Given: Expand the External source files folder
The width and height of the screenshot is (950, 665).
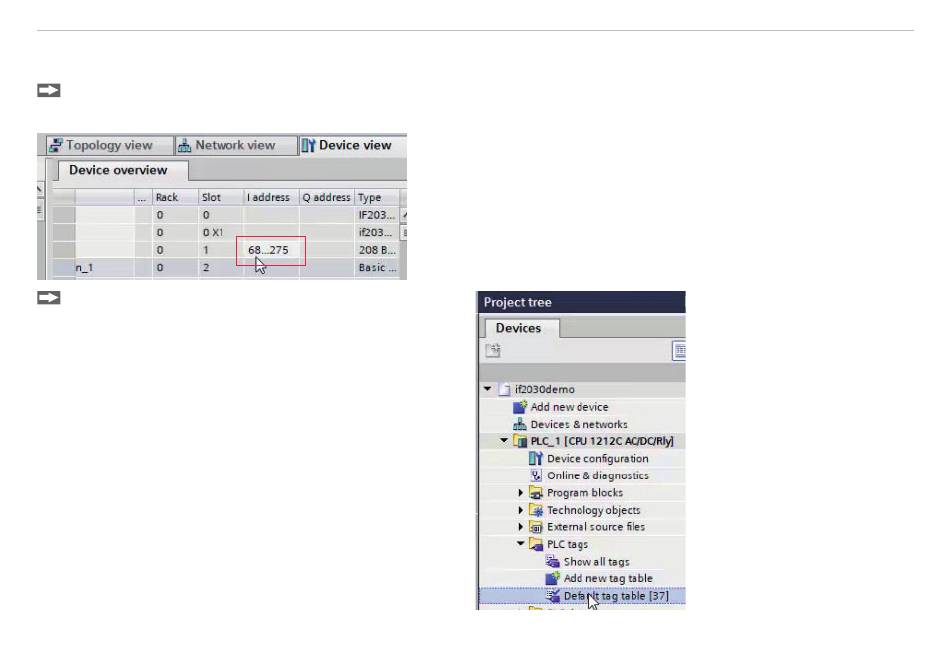Looking at the screenshot, I should click(x=521, y=527).
